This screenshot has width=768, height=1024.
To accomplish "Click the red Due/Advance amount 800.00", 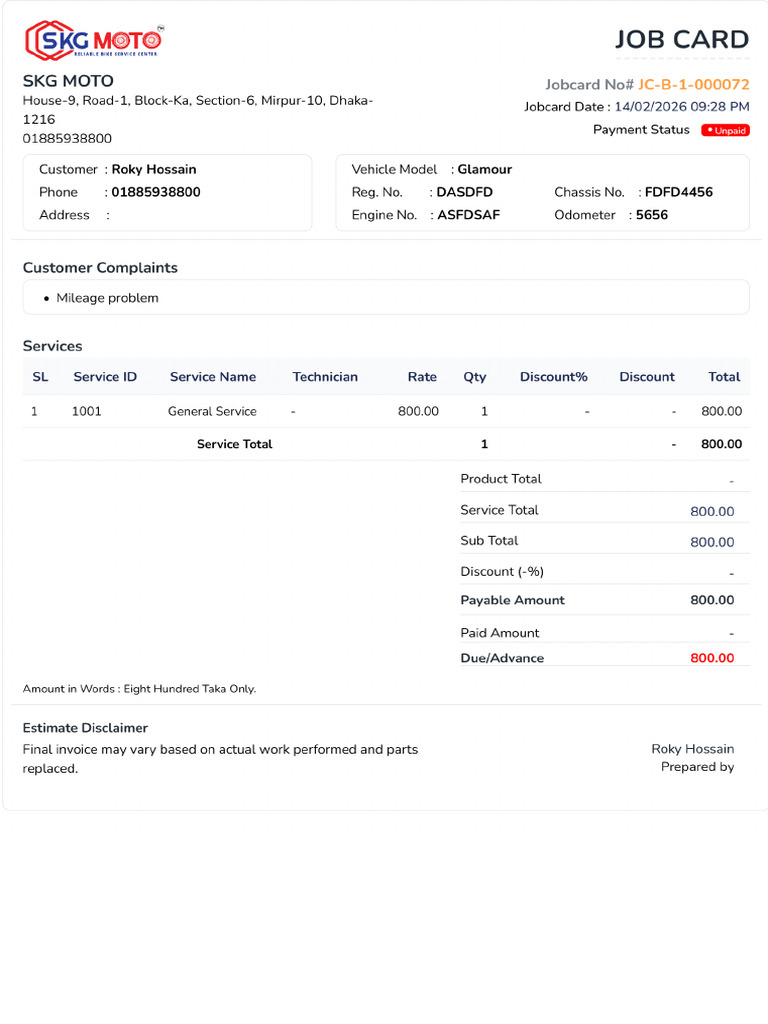I will pyautogui.click(x=712, y=658).
